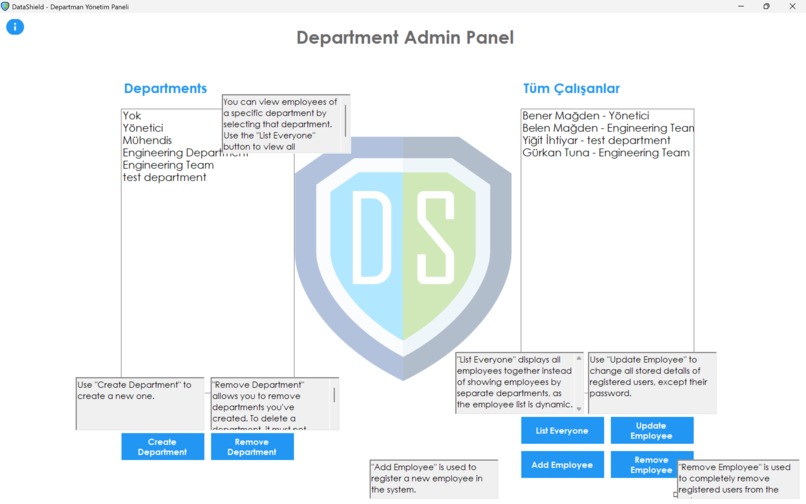Click the Add Employee button
The image size is (806, 504).
[562, 464]
